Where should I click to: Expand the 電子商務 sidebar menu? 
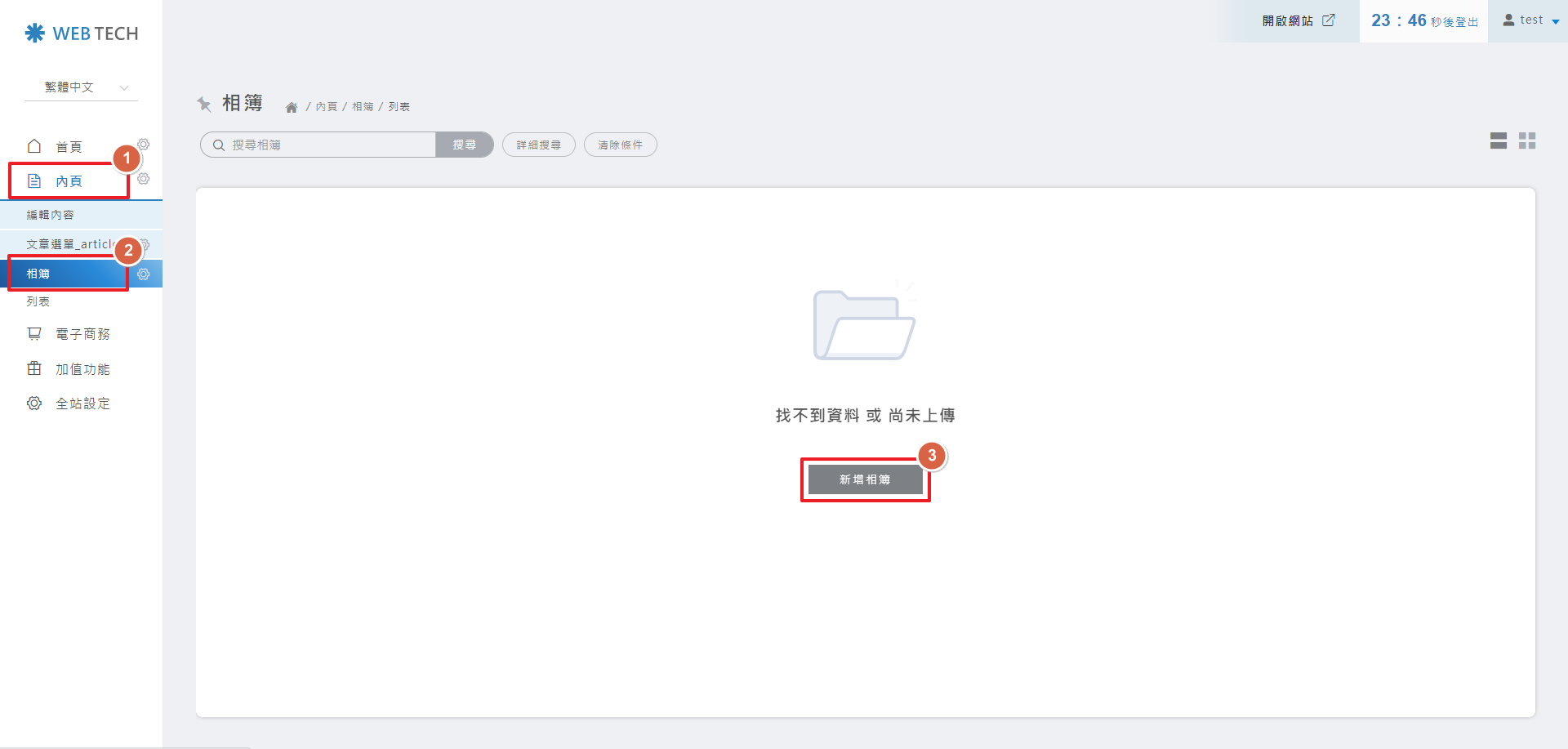(82, 334)
